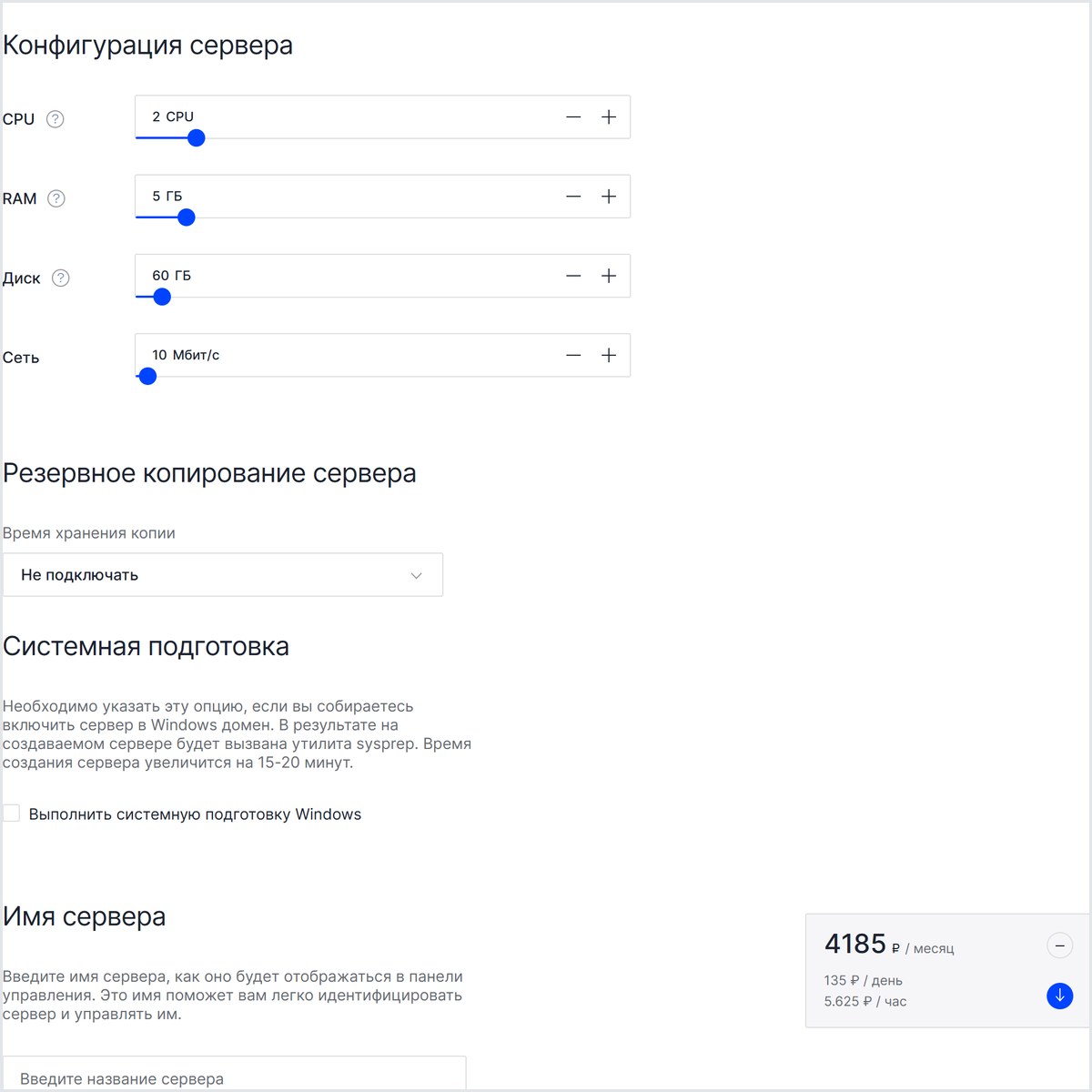This screenshot has height=1092, width=1092.
Task: Click the Системная подготовка heading
Action: [146, 646]
